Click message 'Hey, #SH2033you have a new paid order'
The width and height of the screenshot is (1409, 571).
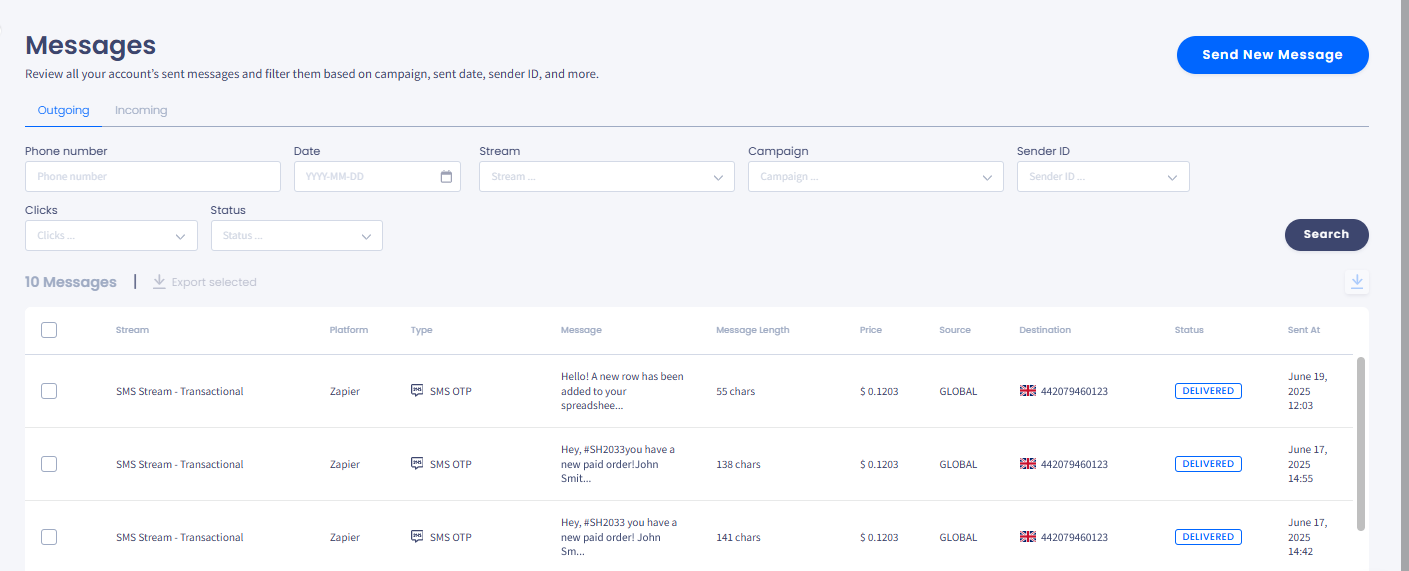coord(618,464)
